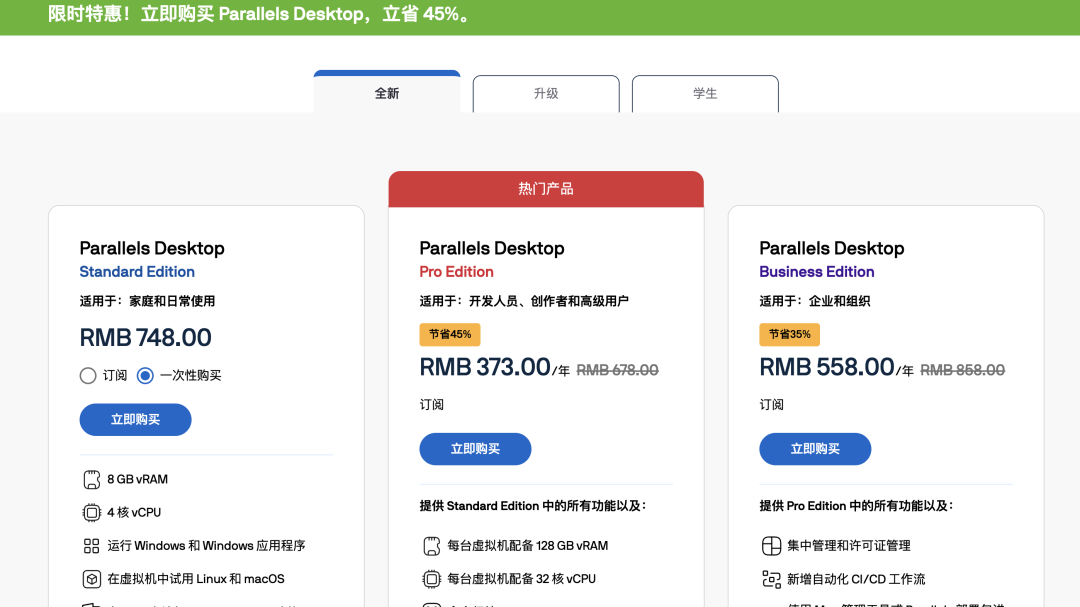Open the 学生 tab
This screenshot has width=1080, height=607.
tap(705, 94)
